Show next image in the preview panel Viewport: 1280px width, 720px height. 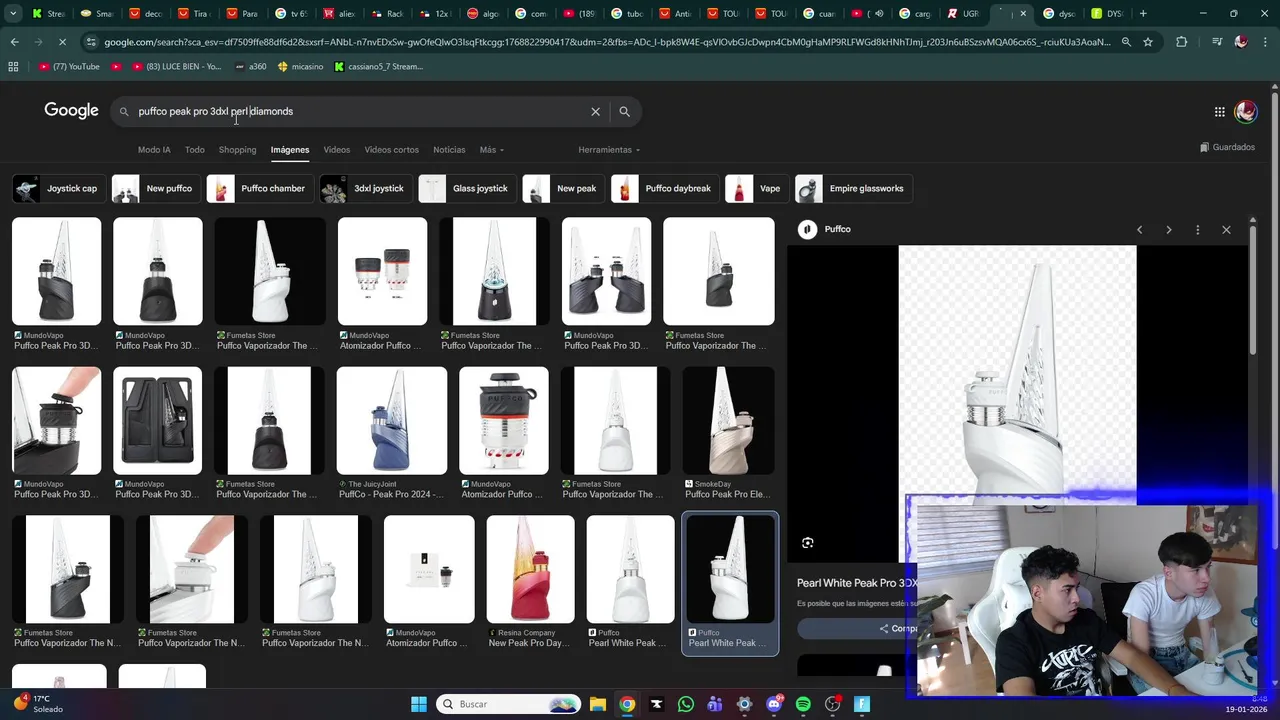click(1168, 230)
